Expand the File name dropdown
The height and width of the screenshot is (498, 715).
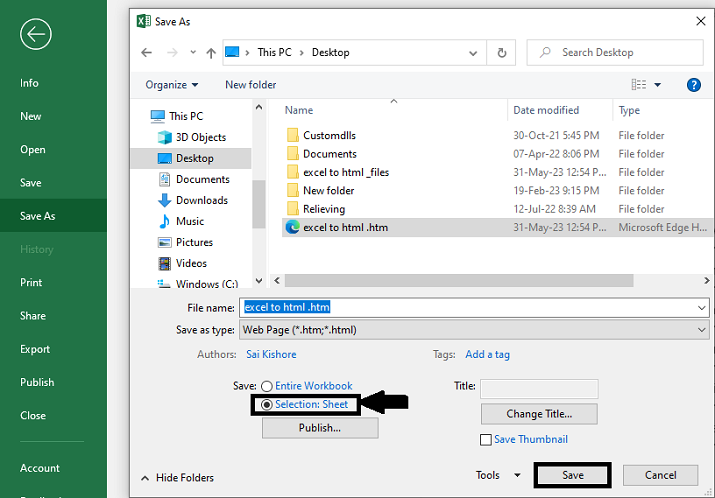[x=702, y=308]
